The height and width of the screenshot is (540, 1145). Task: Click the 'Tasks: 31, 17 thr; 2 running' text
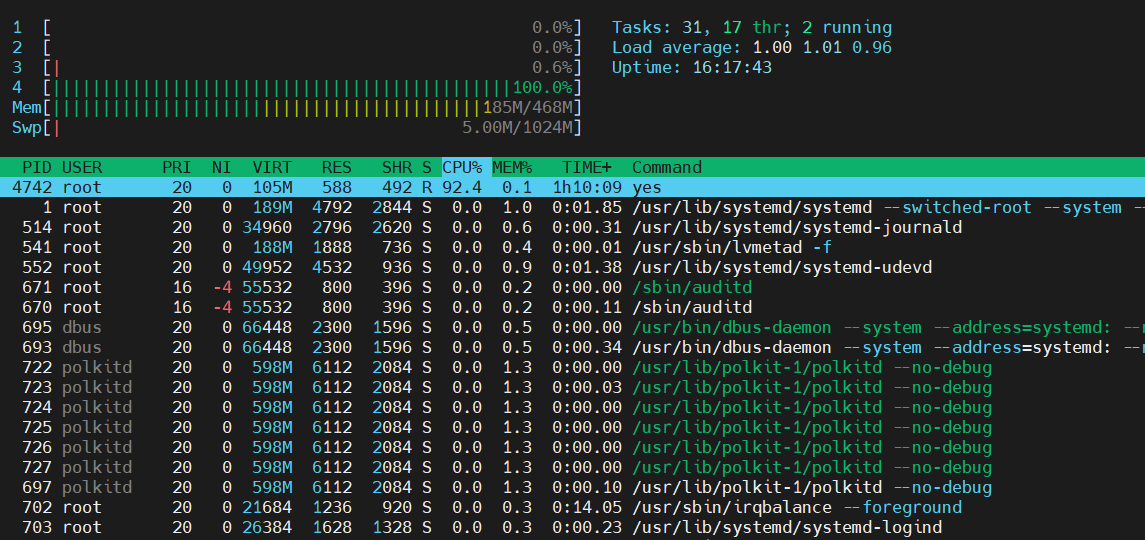(x=752, y=28)
